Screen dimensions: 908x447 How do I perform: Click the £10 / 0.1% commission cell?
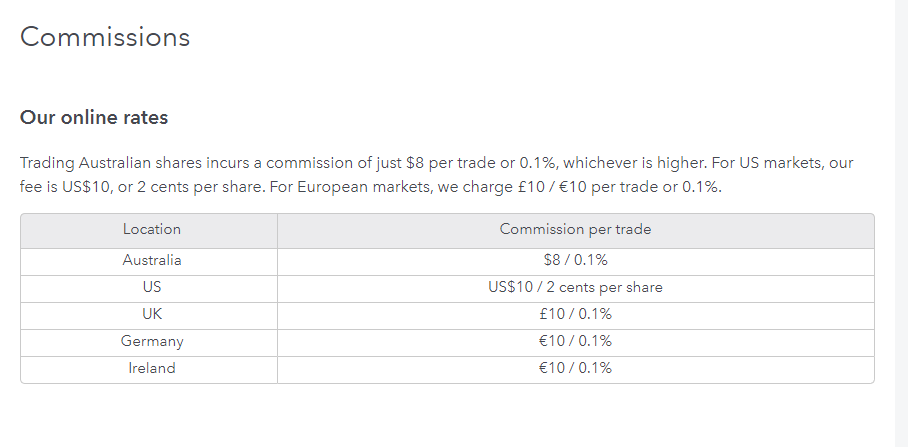coord(575,314)
